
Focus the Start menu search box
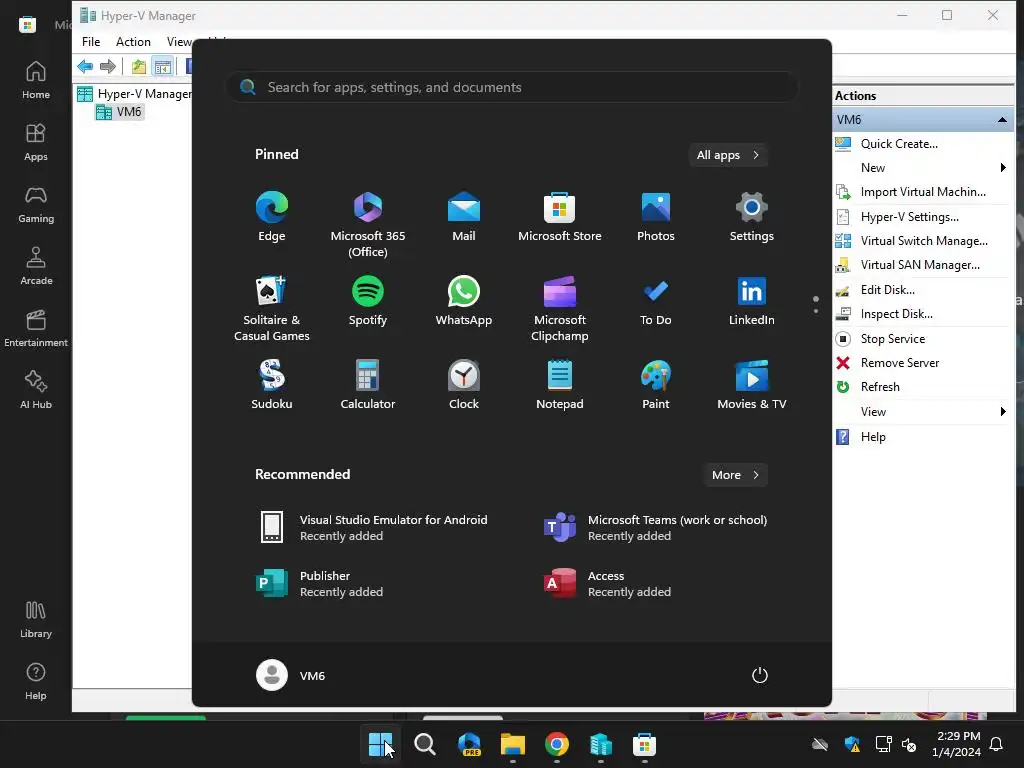coord(513,87)
